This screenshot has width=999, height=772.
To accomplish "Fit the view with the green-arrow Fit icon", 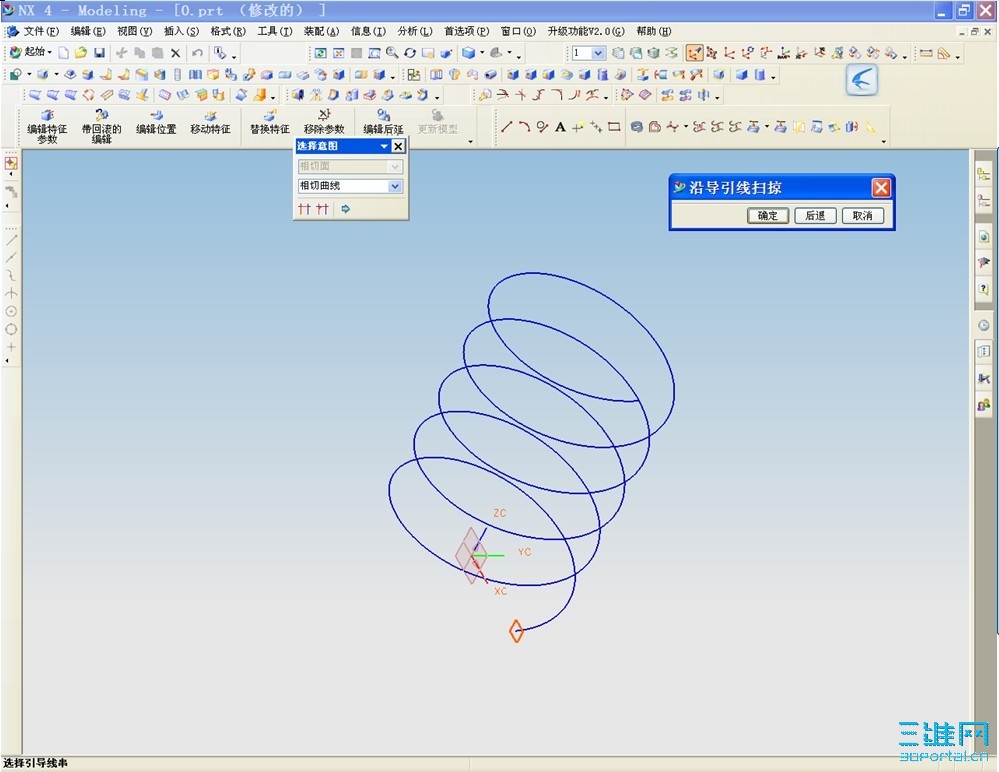I will click(320, 53).
